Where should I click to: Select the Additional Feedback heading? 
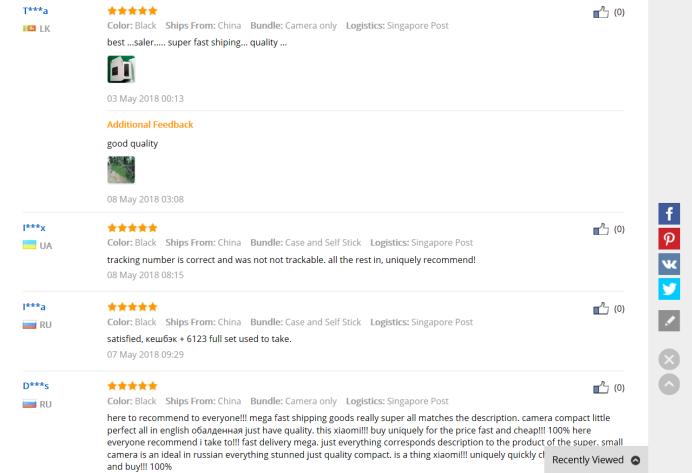point(150,124)
